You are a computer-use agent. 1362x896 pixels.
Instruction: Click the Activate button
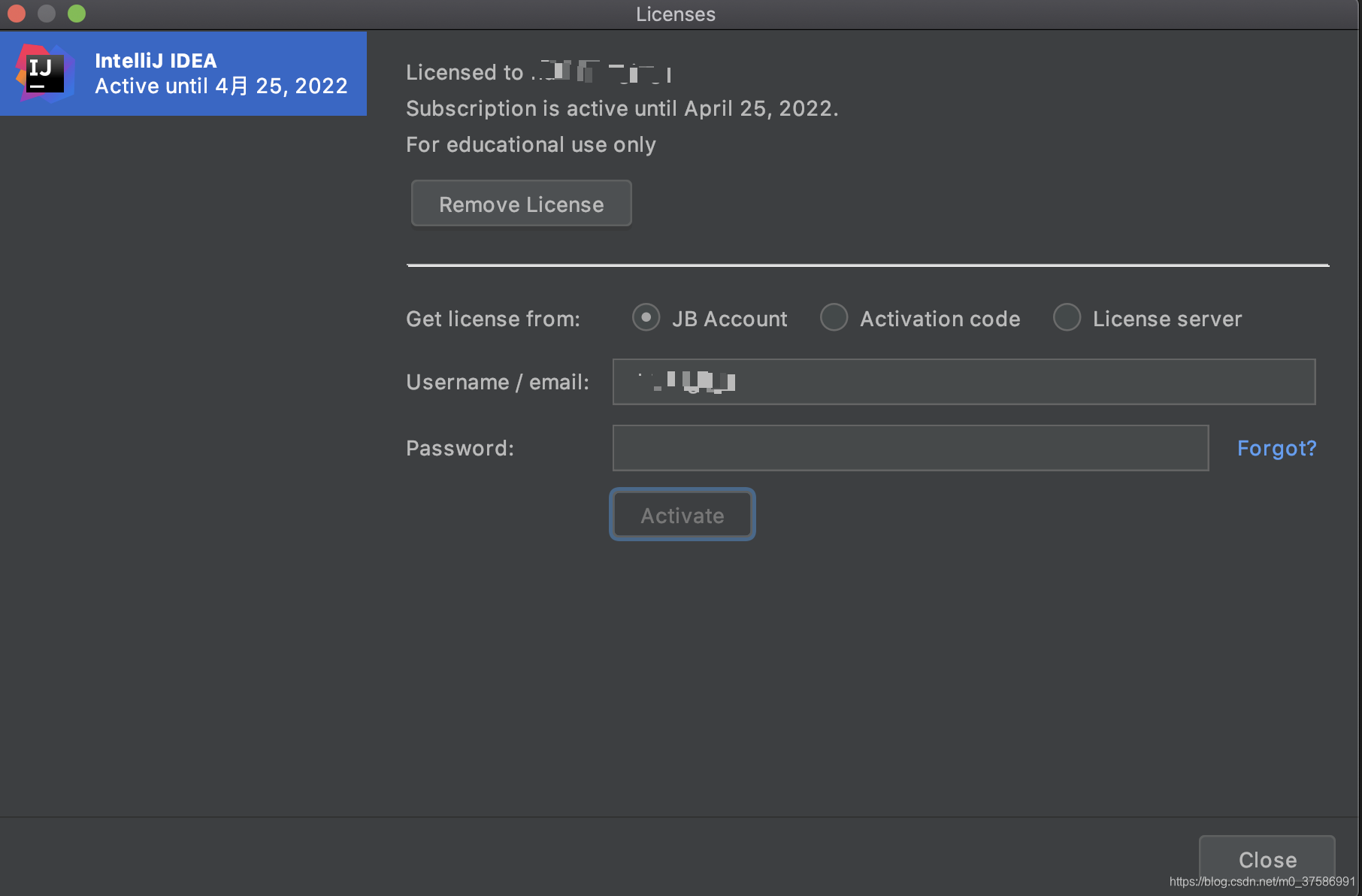tap(683, 515)
